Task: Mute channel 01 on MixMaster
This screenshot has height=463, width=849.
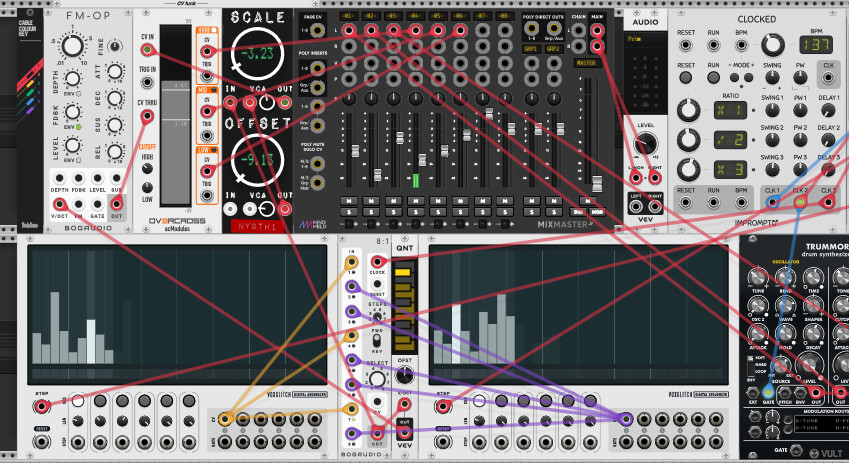Action: click(349, 201)
